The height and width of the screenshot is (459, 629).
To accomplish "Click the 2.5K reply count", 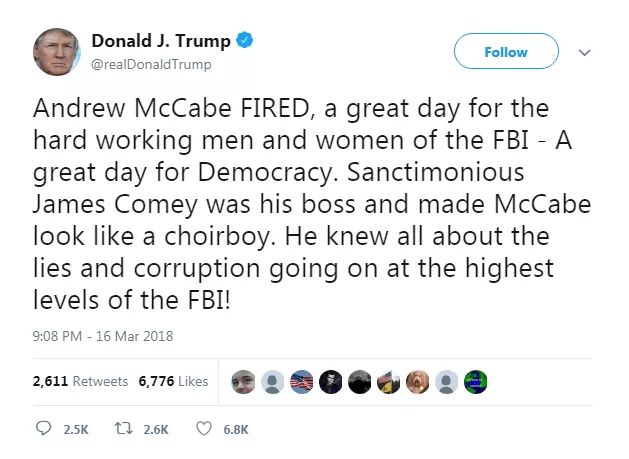I will [76, 429].
